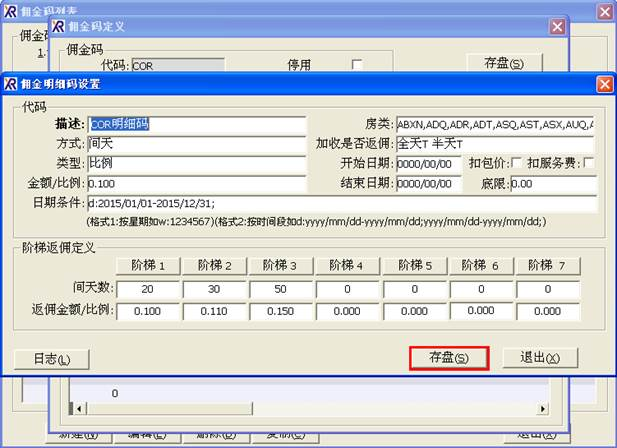
Task: Toggle the 停用 checkbox
Action: (356, 65)
